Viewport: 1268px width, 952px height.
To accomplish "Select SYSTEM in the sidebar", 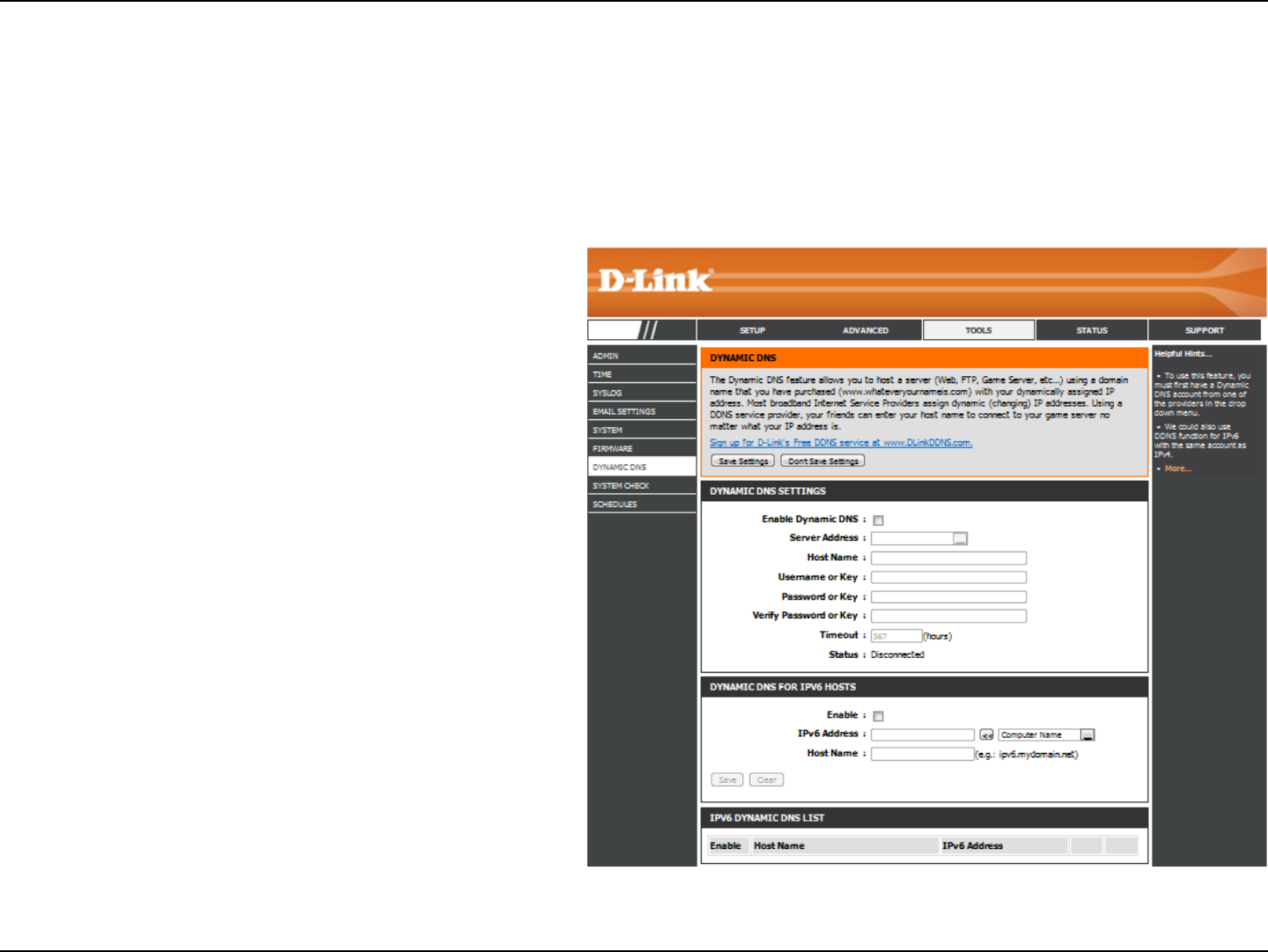I will point(642,430).
